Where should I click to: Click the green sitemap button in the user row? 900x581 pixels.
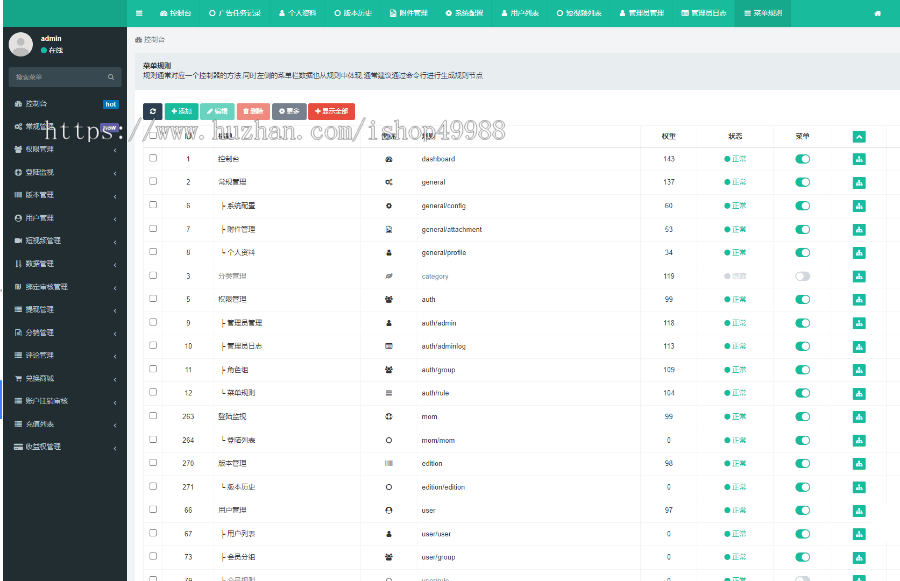(859, 510)
